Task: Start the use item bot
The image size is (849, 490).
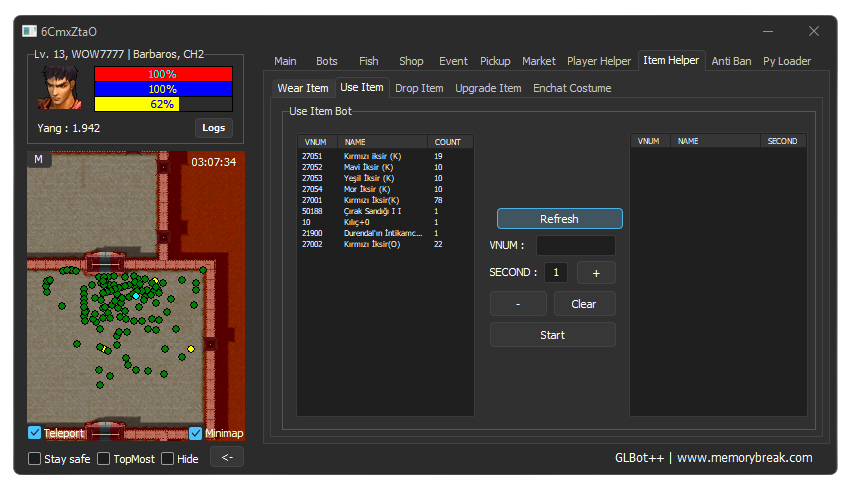Action: [552, 335]
